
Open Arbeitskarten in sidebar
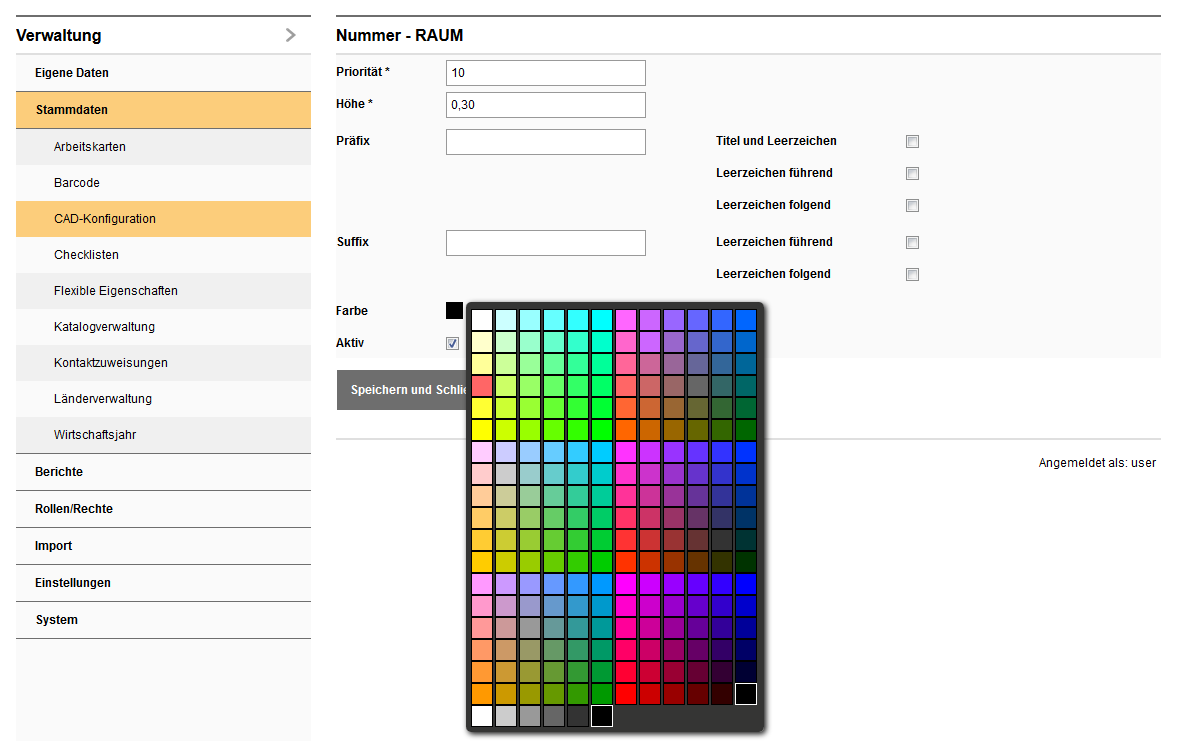coord(90,147)
